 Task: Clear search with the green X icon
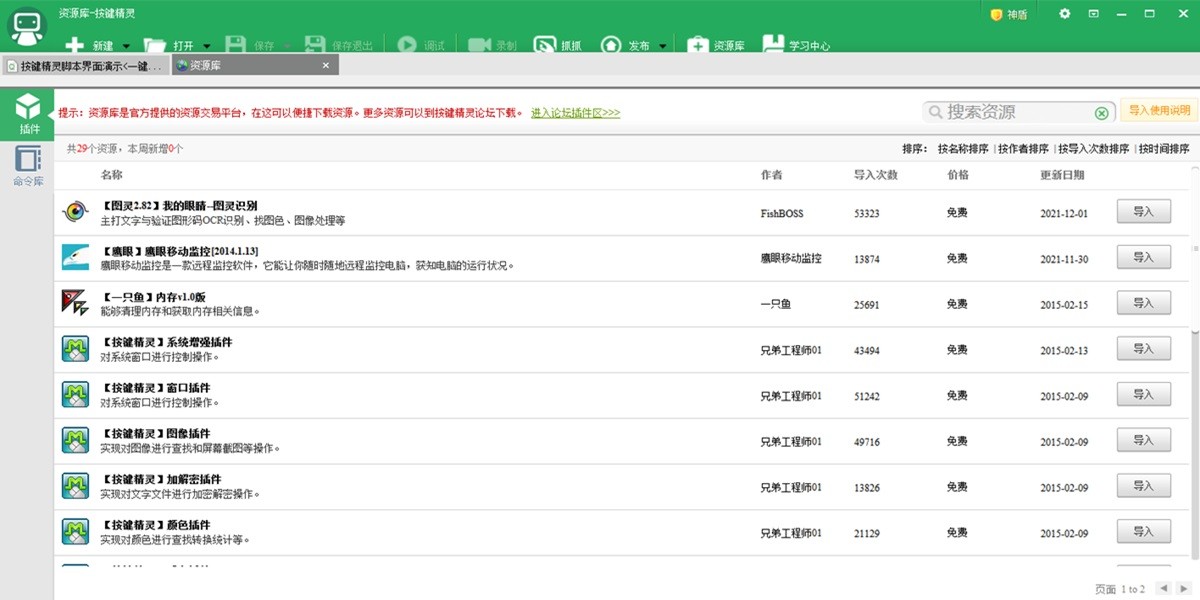pyautogui.click(x=1101, y=113)
